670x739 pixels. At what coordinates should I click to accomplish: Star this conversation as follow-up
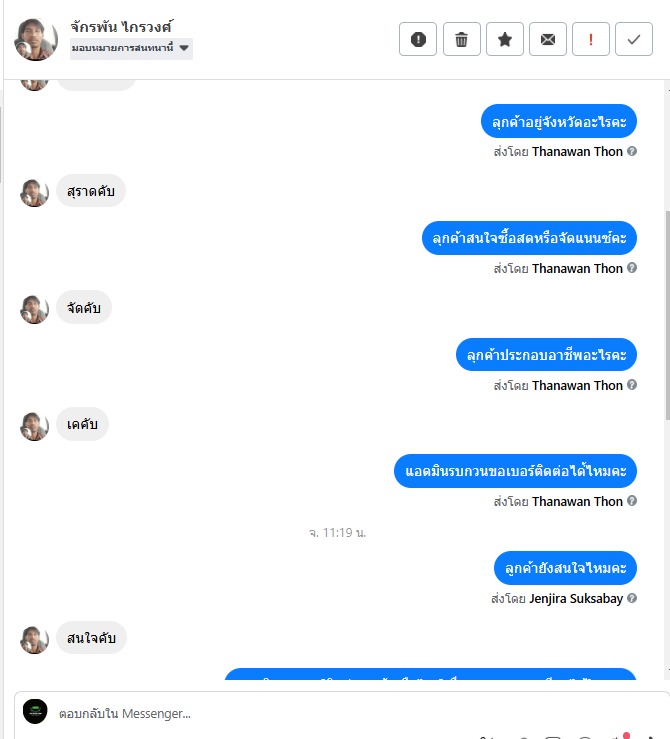tap(505, 39)
